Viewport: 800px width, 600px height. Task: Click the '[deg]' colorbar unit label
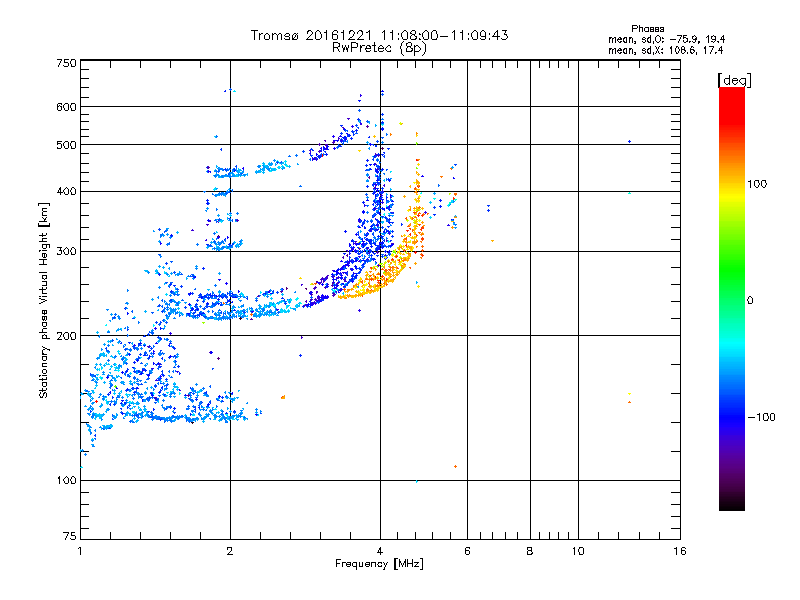[734, 80]
